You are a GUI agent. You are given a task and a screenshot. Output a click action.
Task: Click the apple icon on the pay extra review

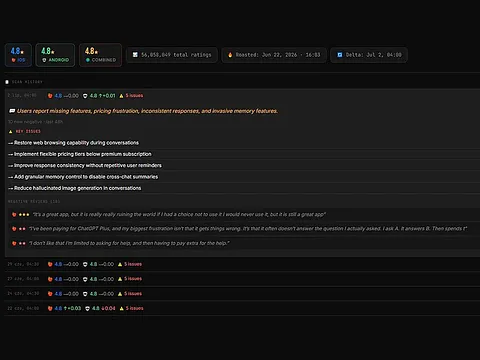point(14,243)
